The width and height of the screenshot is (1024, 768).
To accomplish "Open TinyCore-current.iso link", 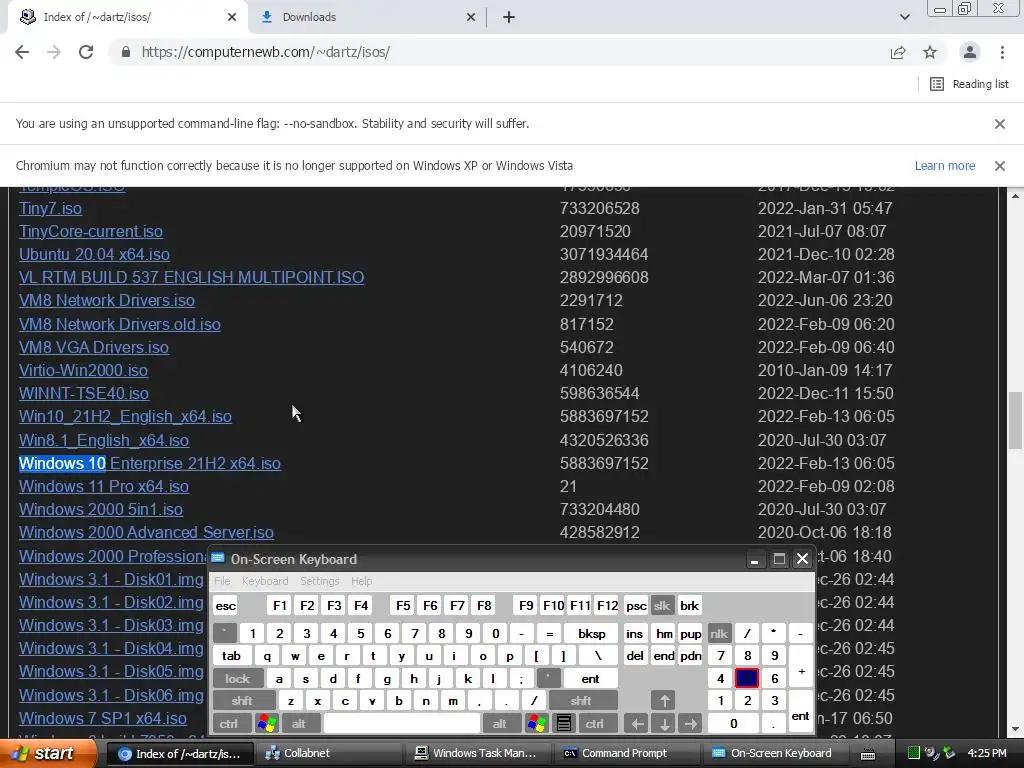I will point(91,231).
